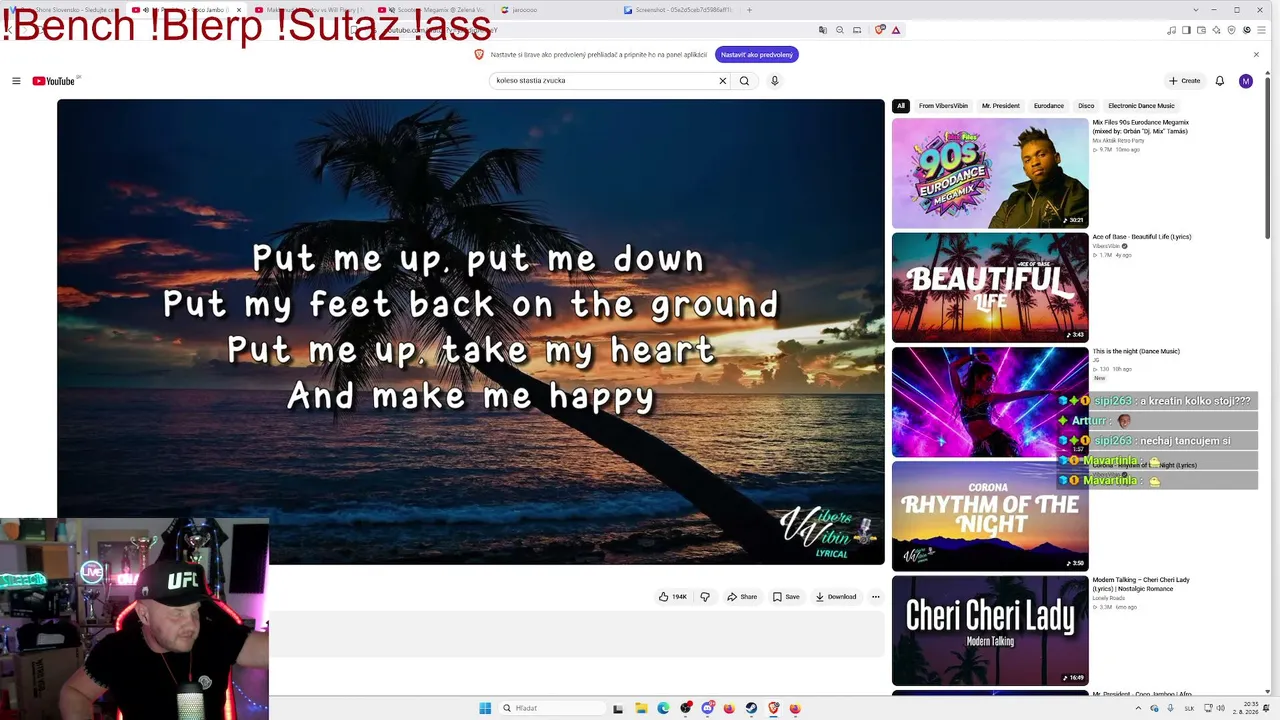This screenshot has height=720, width=1280.
Task: Go to the YouTube home logo
Action: pyautogui.click(x=55, y=81)
